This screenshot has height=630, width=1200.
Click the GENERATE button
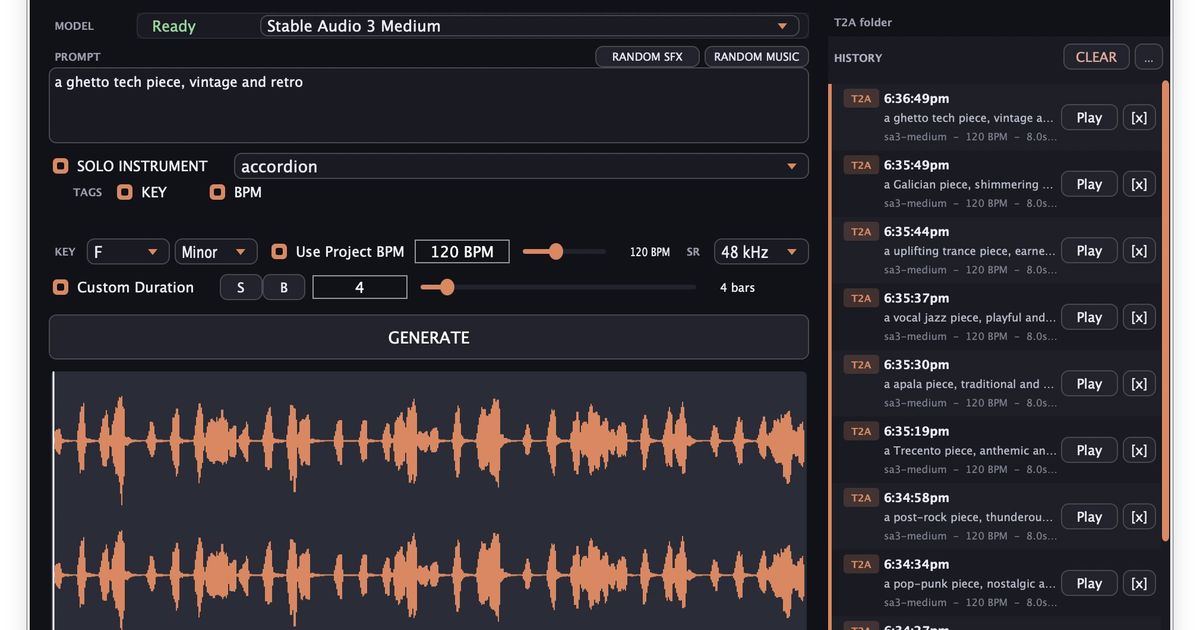428,337
